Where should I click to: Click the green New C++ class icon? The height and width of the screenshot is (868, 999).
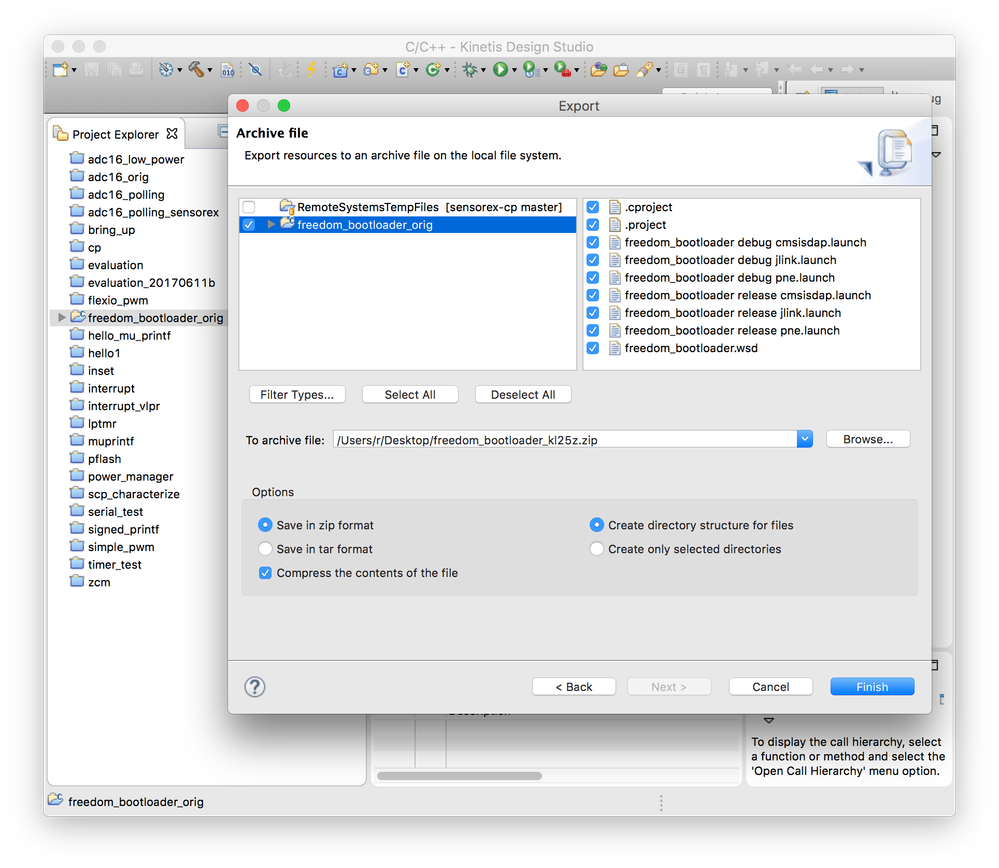point(433,69)
